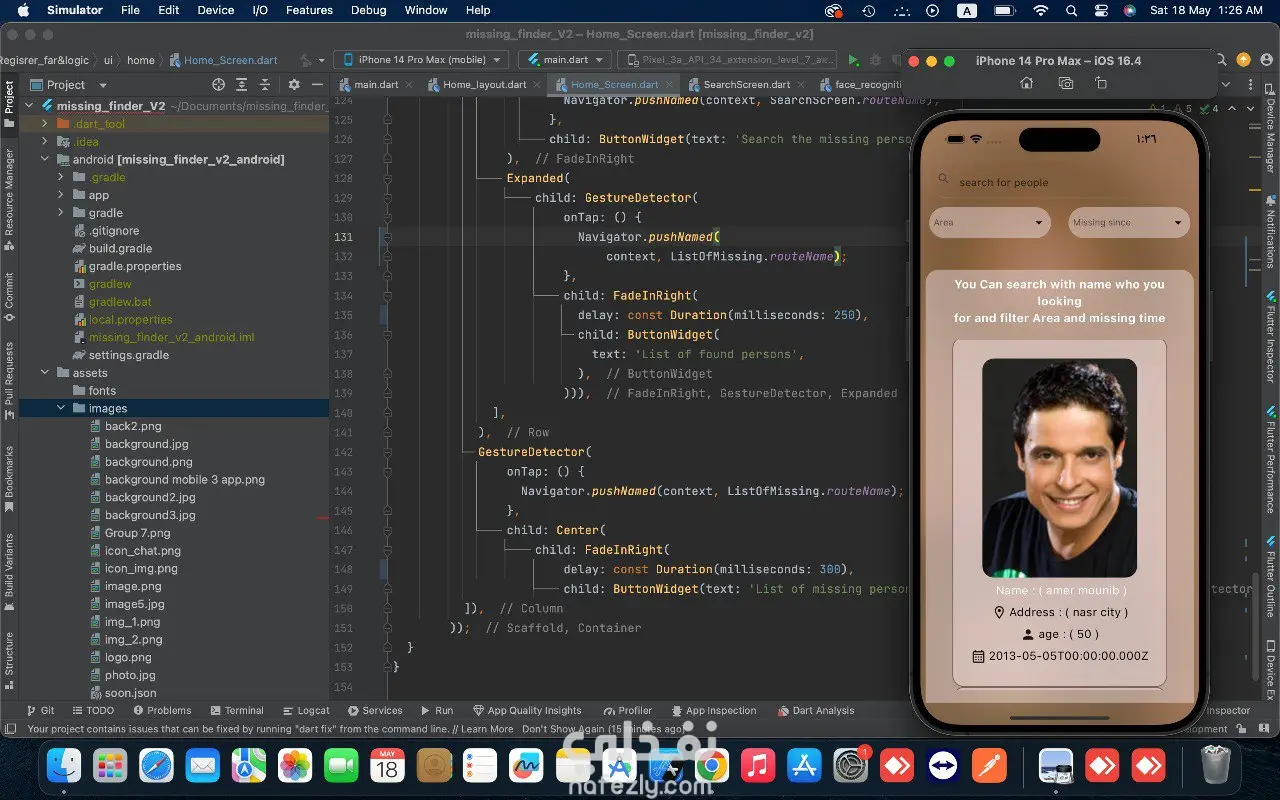This screenshot has height=800, width=1280.
Task: Click the magnifier icon in app search bar
Action: [943, 180]
